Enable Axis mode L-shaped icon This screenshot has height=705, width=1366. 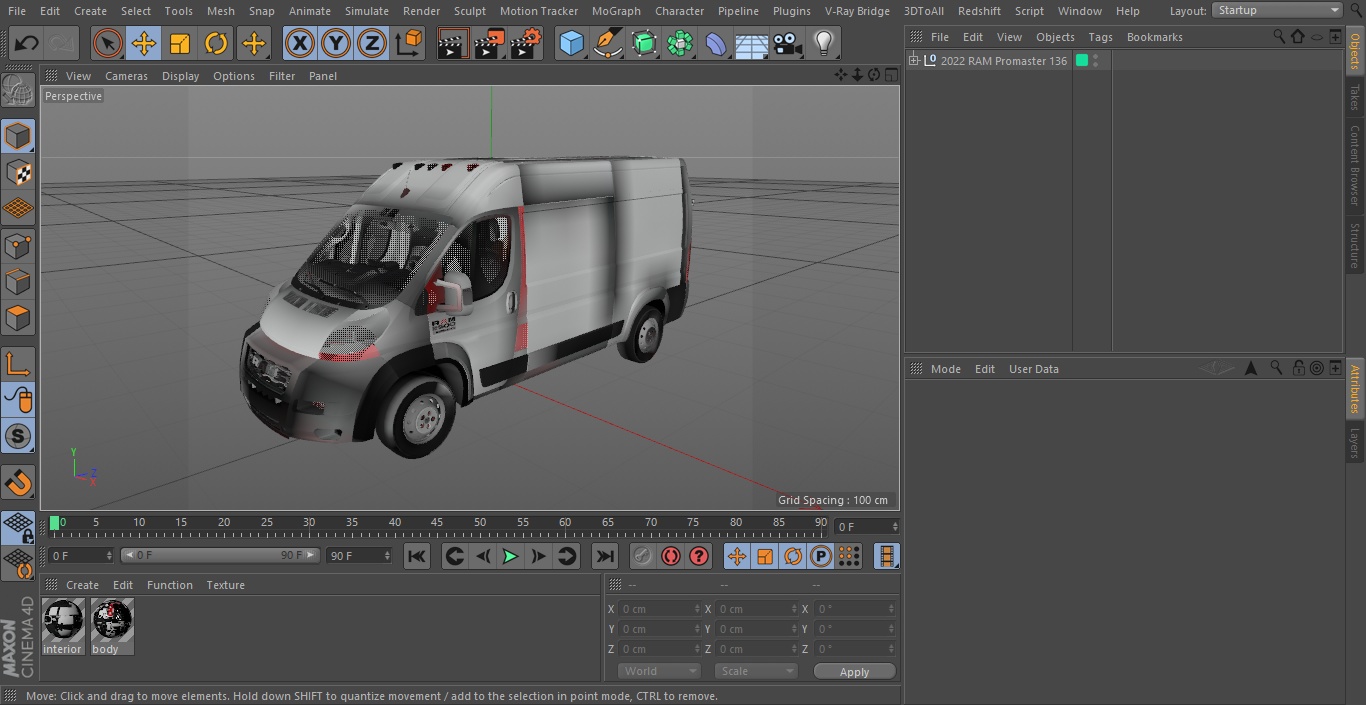tap(18, 364)
